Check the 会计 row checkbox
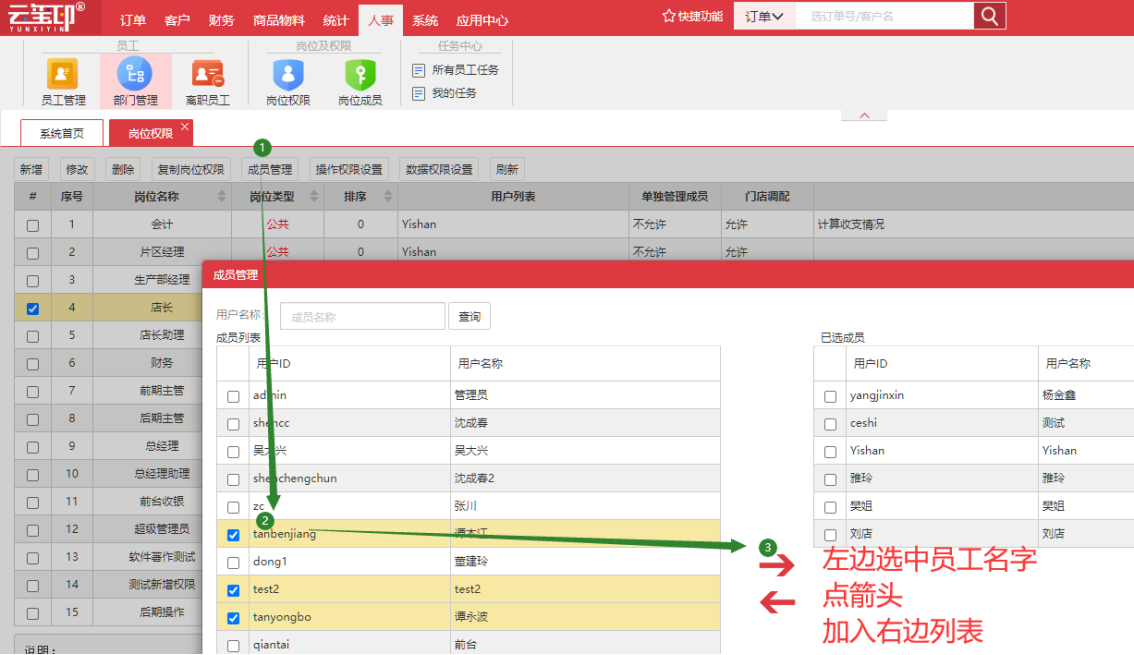1134x655 pixels. click(33, 226)
